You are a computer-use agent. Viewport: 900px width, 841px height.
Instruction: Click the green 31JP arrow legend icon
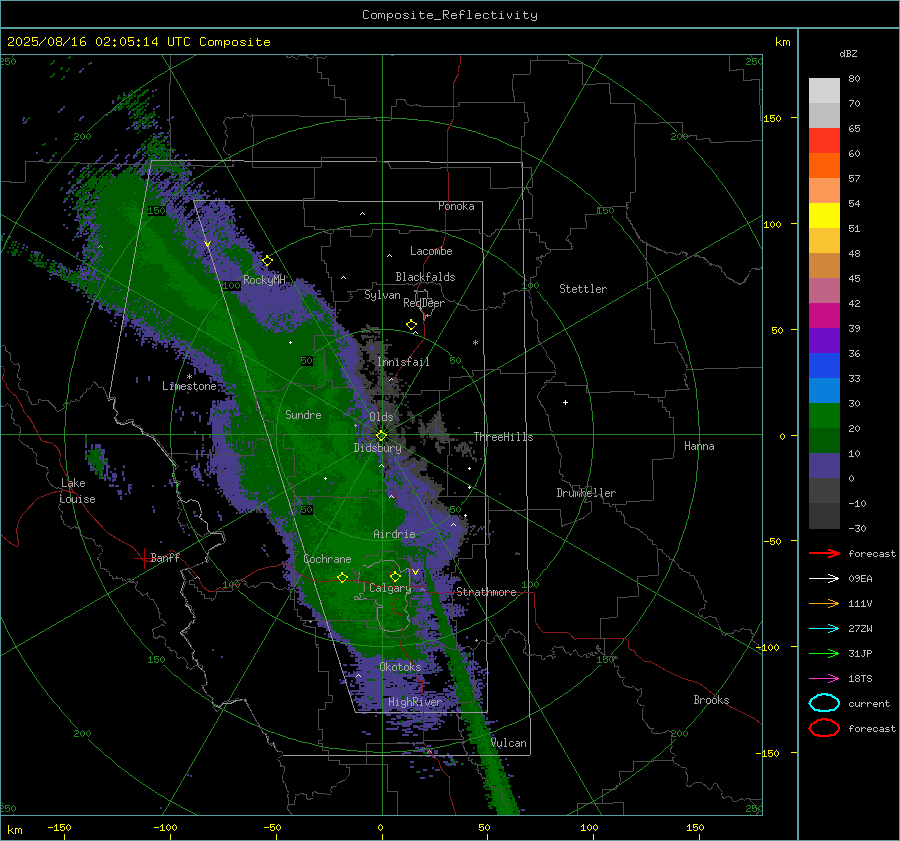pos(824,653)
